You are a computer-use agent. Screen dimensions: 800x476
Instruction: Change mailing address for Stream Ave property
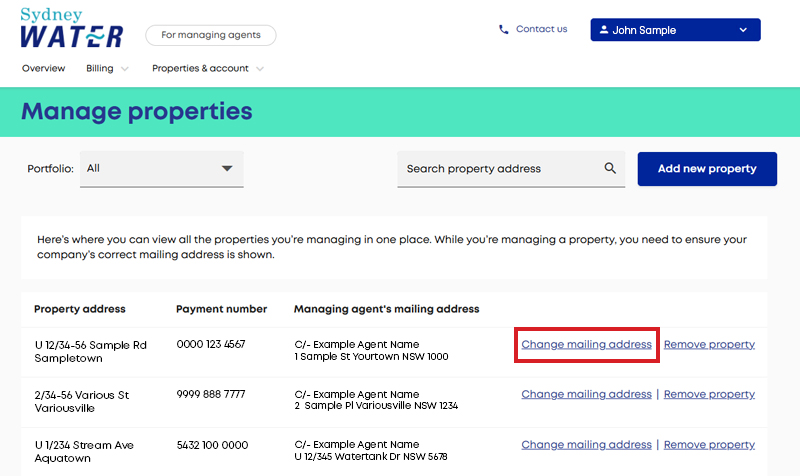click(x=586, y=445)
